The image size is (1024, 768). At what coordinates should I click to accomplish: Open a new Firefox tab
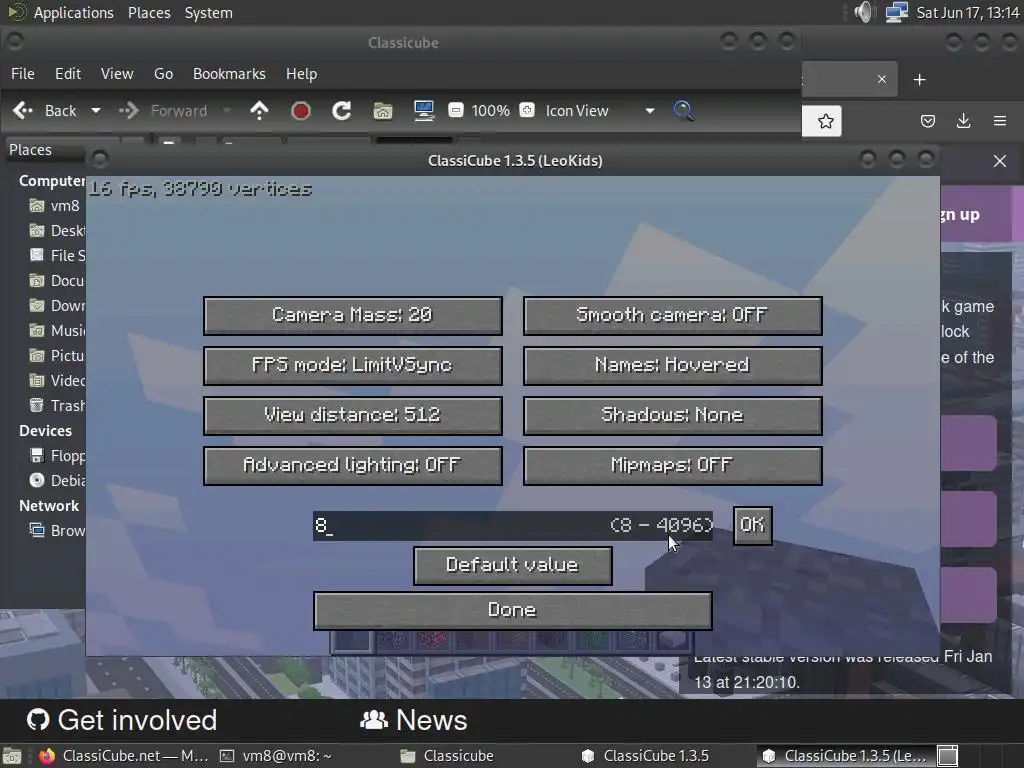(920, 80)
